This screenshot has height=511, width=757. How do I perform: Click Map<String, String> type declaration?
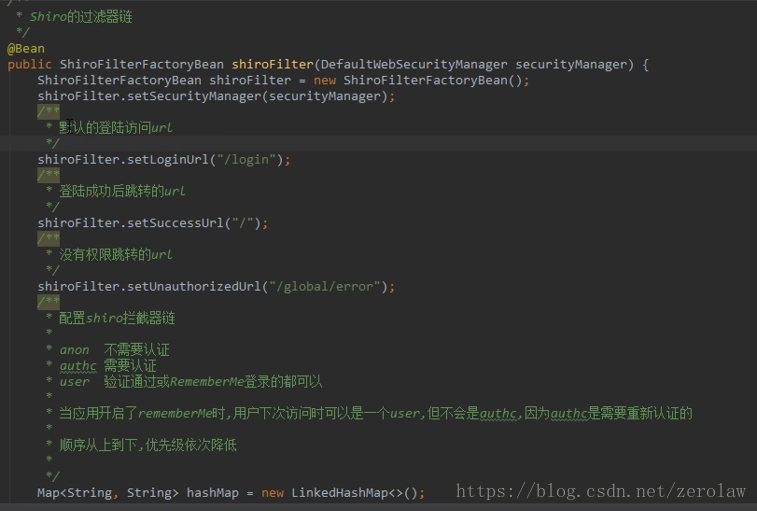click(x=108, y=493)
